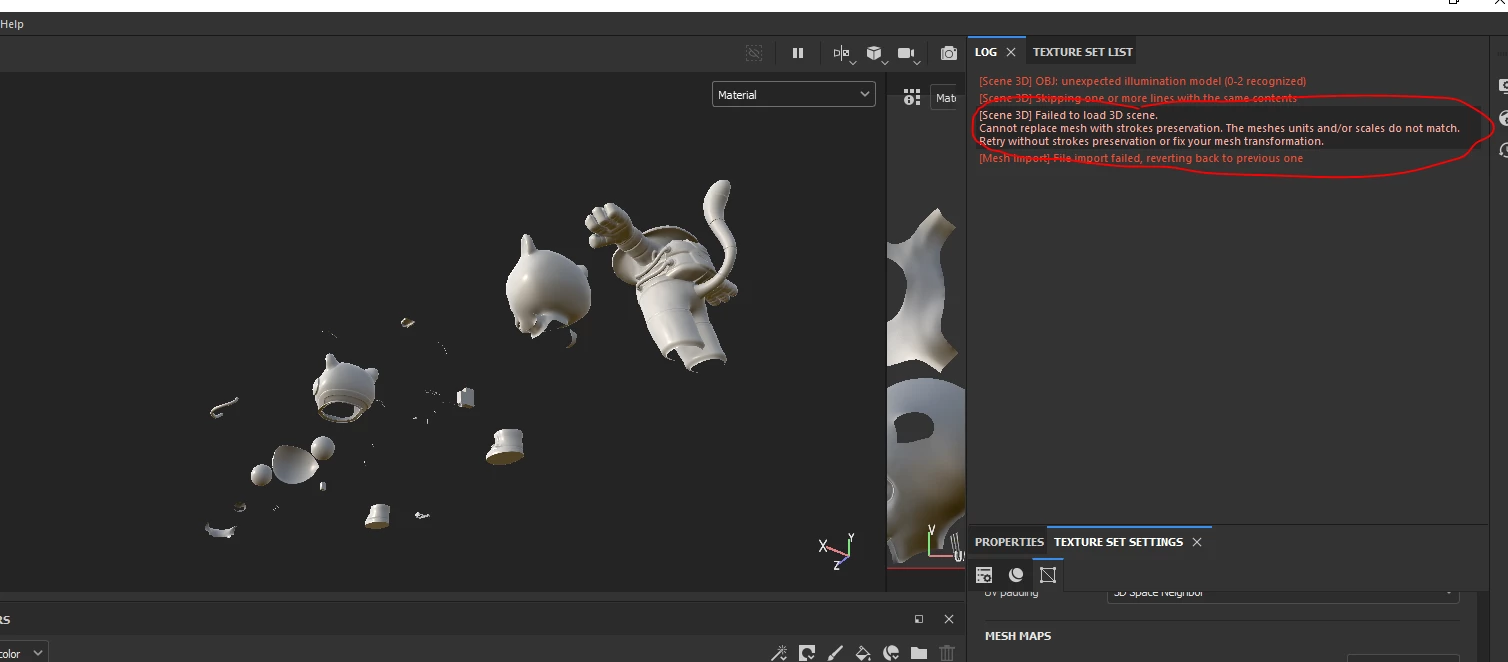Open the Material channel dropdown

pos(794,94)
